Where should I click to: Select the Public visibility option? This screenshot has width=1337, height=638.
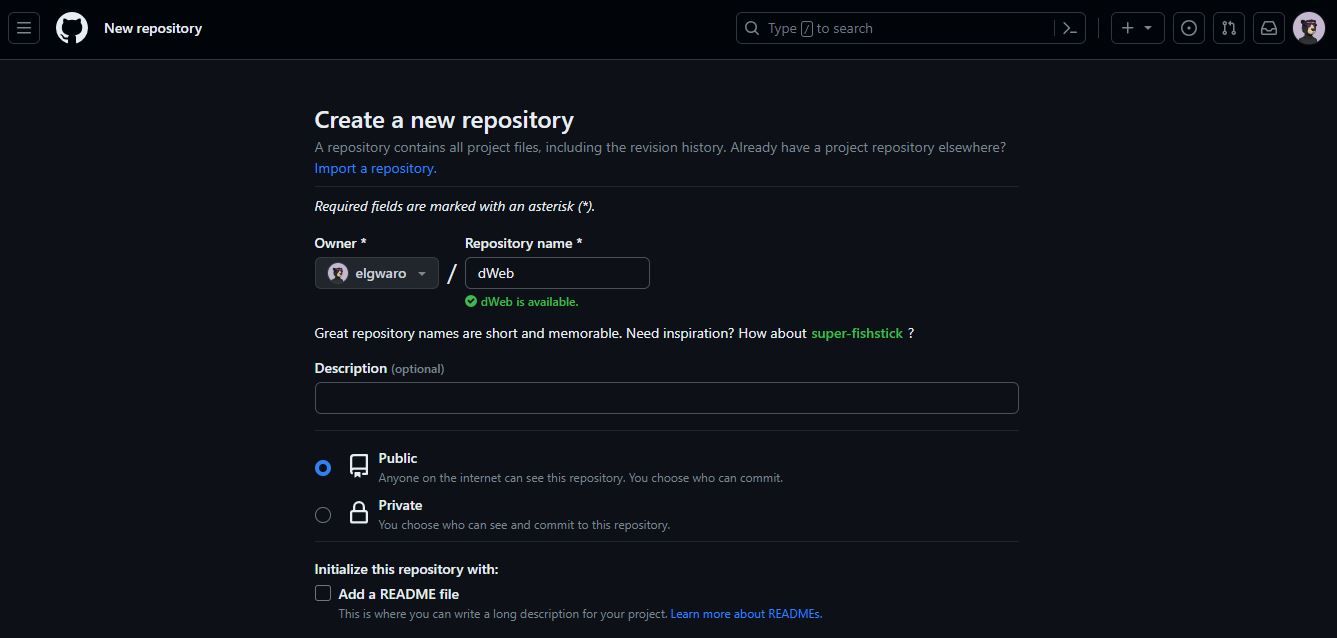click(322, 467)
